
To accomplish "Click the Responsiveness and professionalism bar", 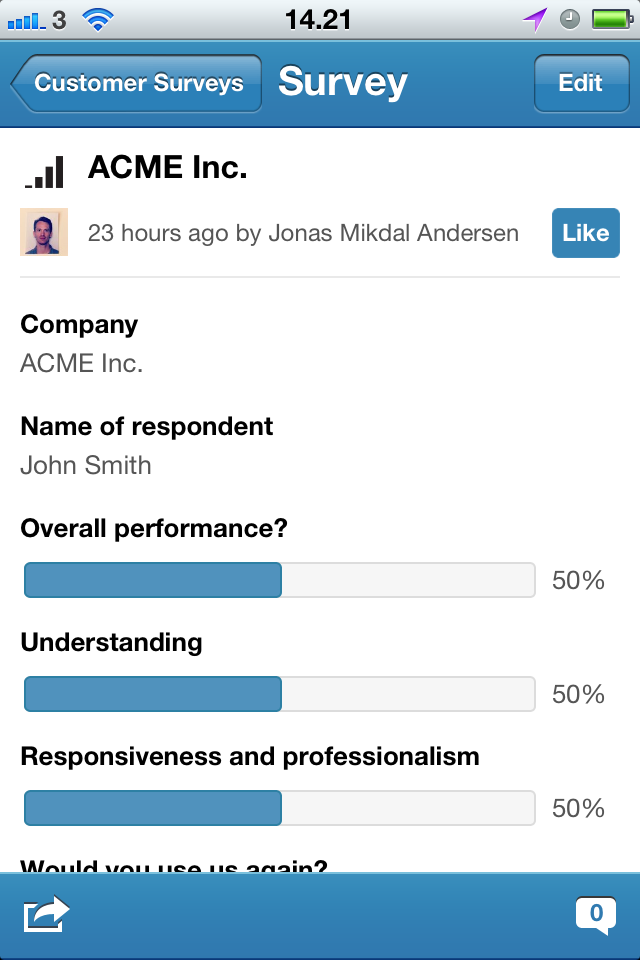I will click(x=279, y=808).
